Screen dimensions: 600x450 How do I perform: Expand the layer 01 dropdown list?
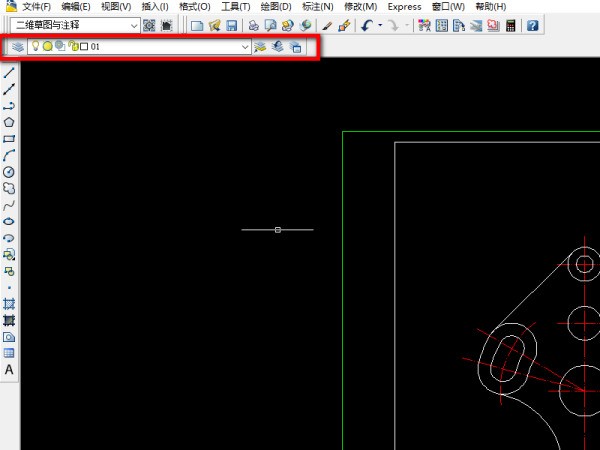click(x=245, y=47)
